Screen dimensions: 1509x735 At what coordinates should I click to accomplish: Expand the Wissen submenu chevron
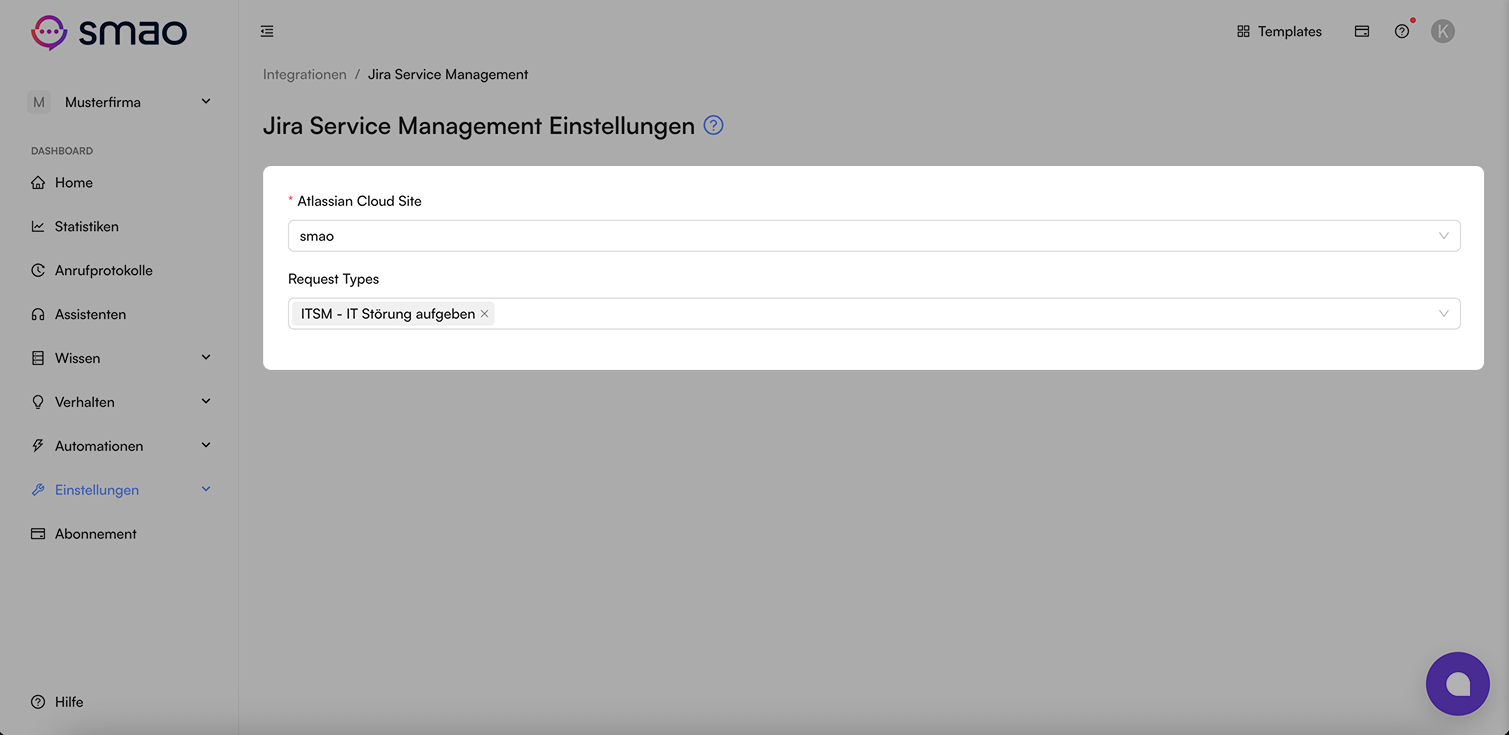[x=206, y=358]
